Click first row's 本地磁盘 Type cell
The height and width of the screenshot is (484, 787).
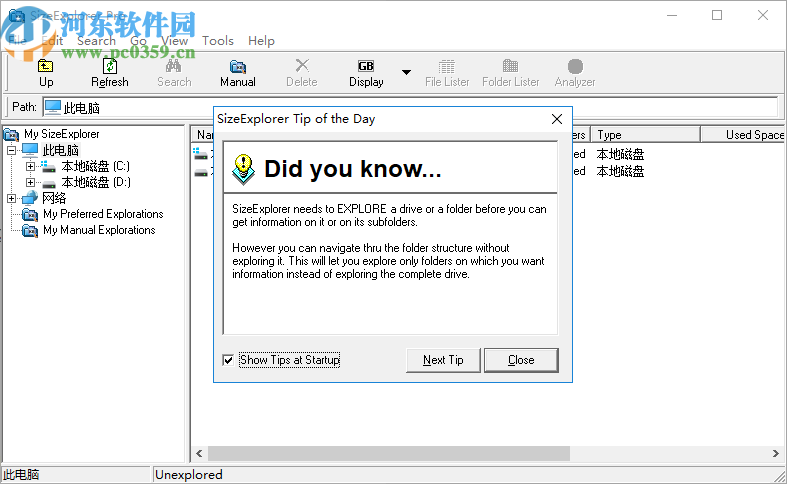pyautogui.click(x=620, y=154)
